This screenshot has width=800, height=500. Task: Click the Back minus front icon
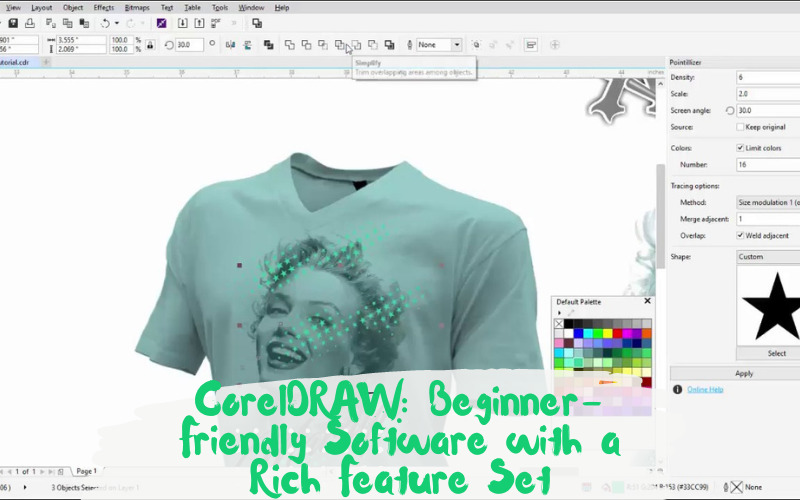coord(373,45)
